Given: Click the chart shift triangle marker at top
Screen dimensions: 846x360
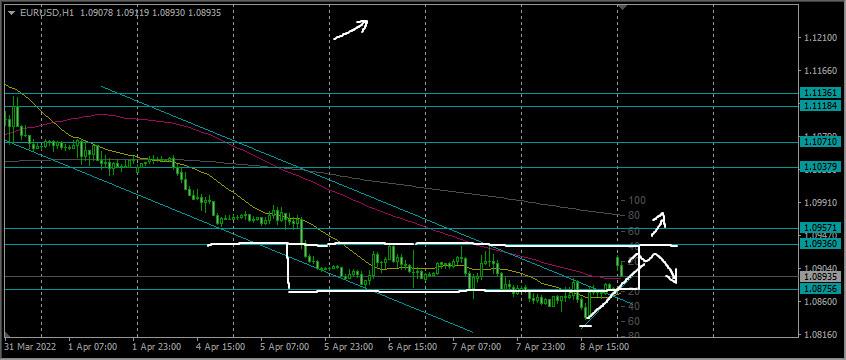Looking at the screenshot, I should tap(622, 6).
